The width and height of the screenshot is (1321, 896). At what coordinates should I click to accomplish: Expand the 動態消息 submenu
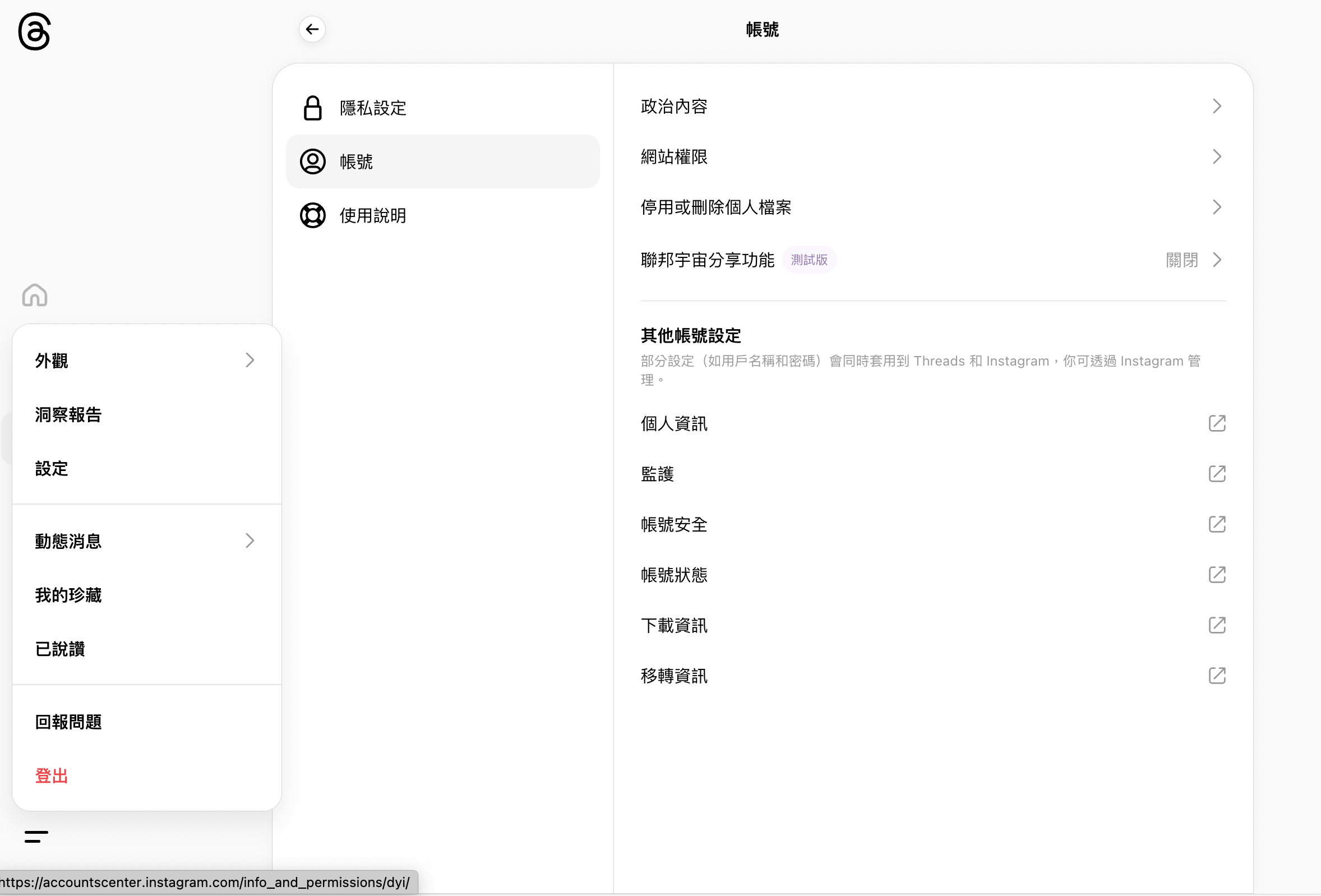(x=249, y=541)
